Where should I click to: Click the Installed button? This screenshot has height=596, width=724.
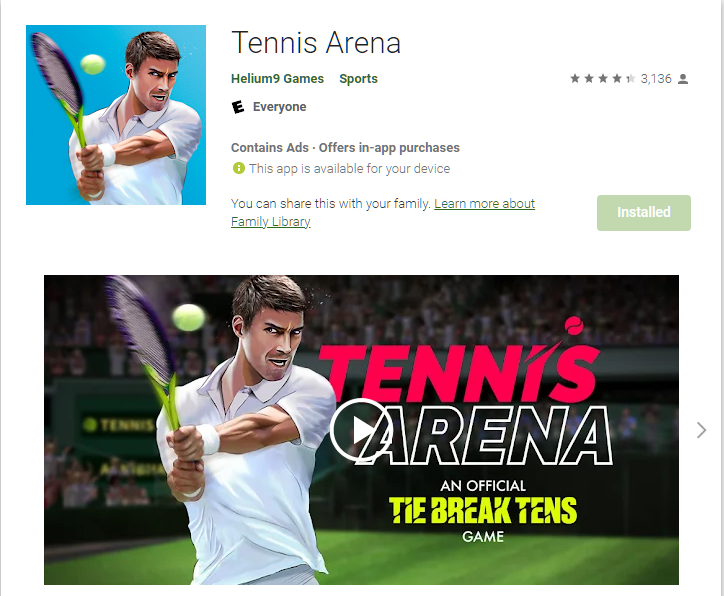pos(644,212)
